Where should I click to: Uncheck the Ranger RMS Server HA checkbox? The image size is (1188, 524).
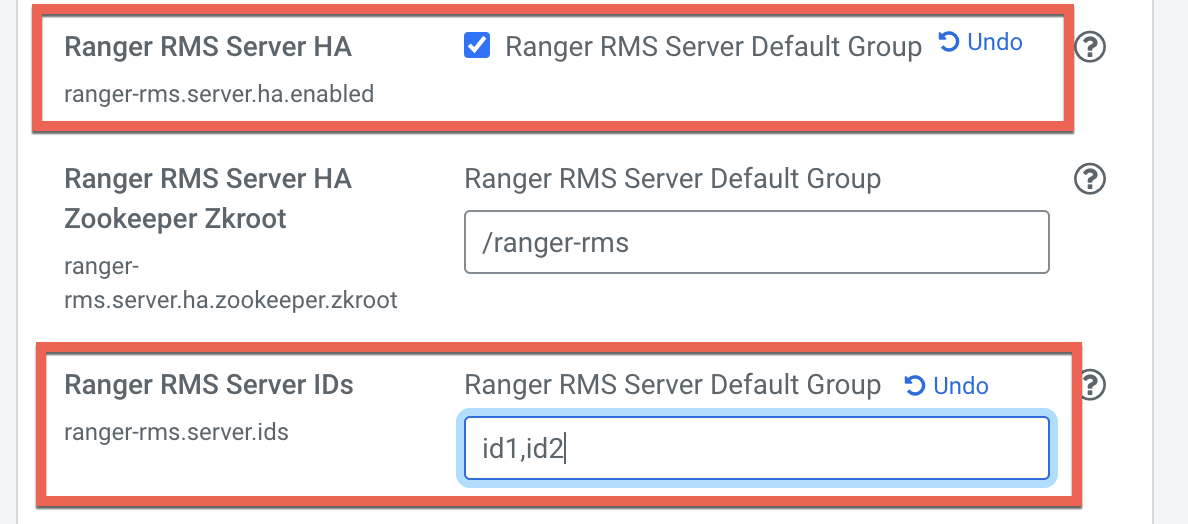point(477,46)
